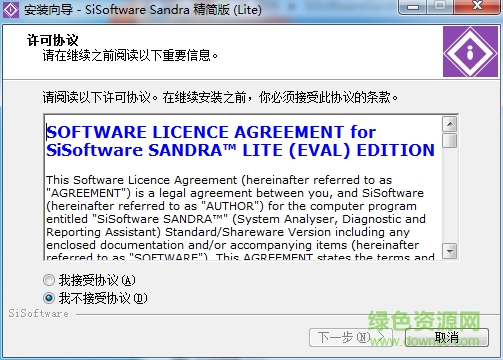Close the setup wizard window

(477, 7)
